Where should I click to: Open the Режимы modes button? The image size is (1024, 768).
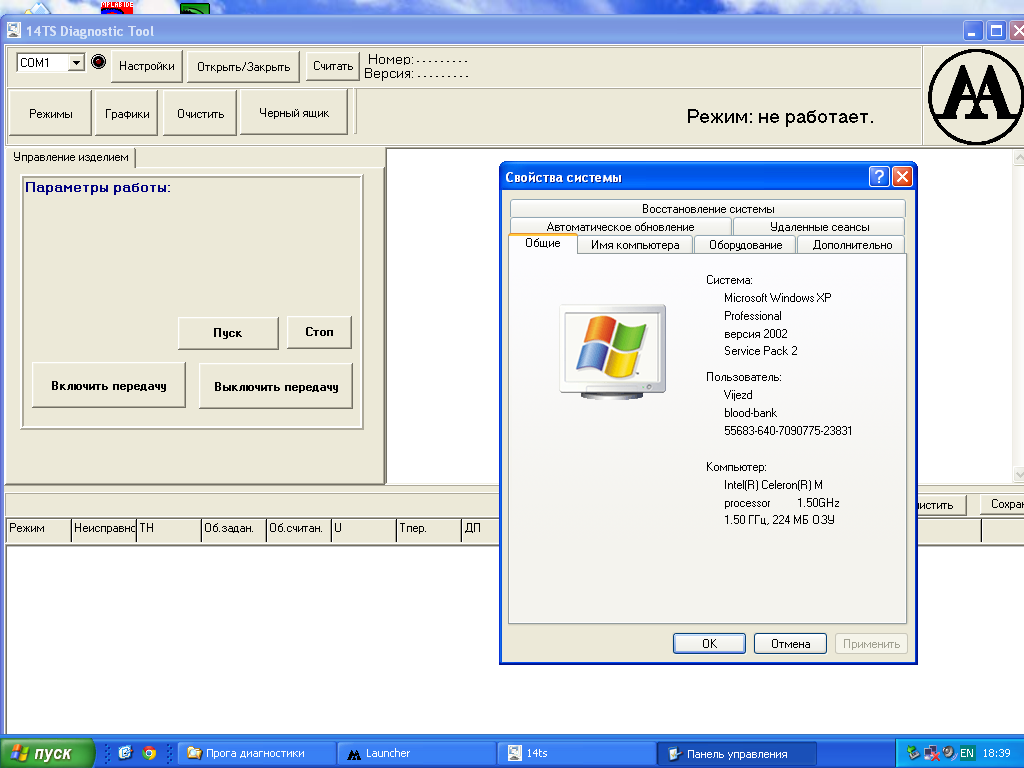(50, 114)
